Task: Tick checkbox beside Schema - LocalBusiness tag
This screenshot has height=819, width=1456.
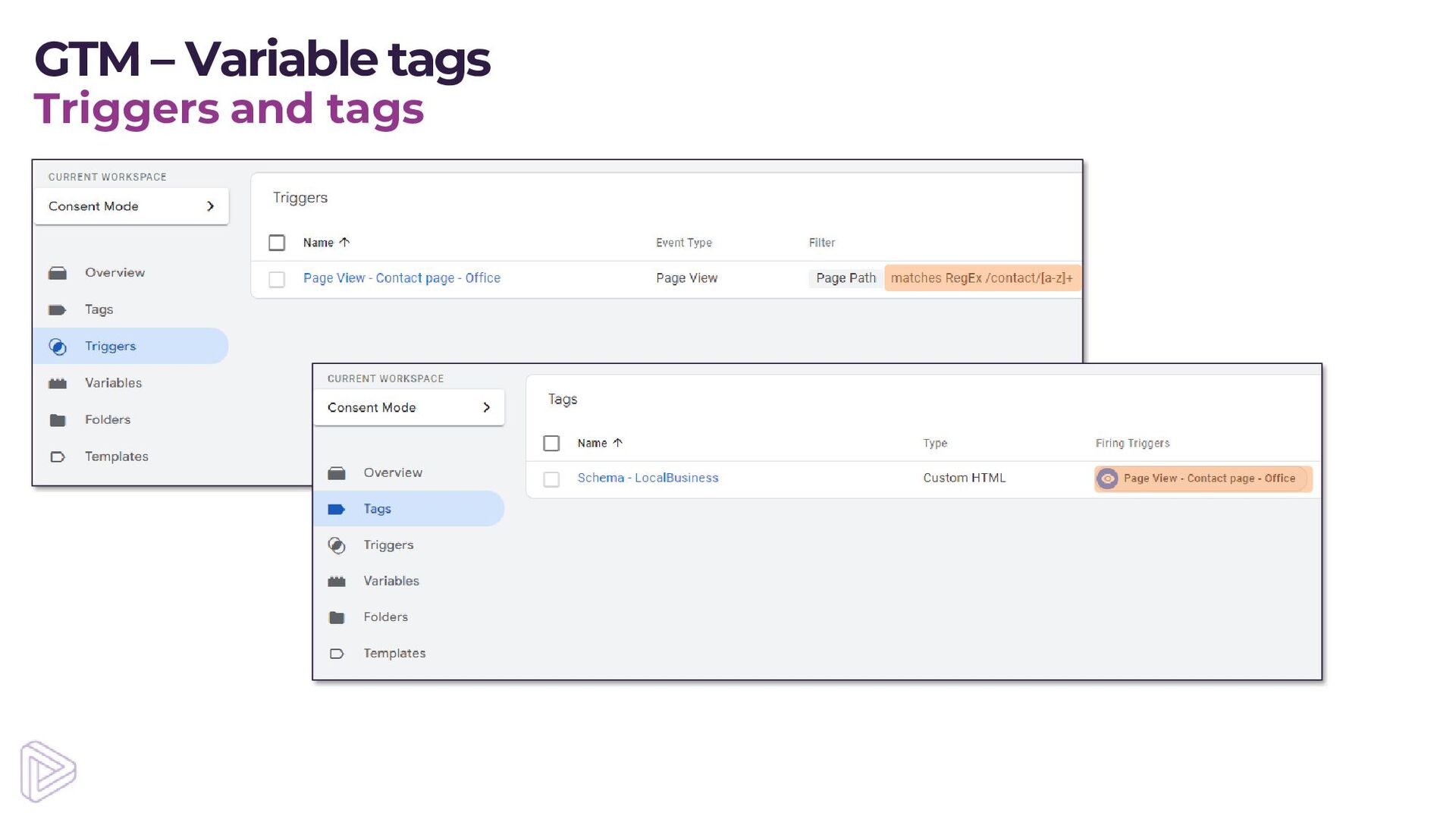Action: (x=551, y=479)
